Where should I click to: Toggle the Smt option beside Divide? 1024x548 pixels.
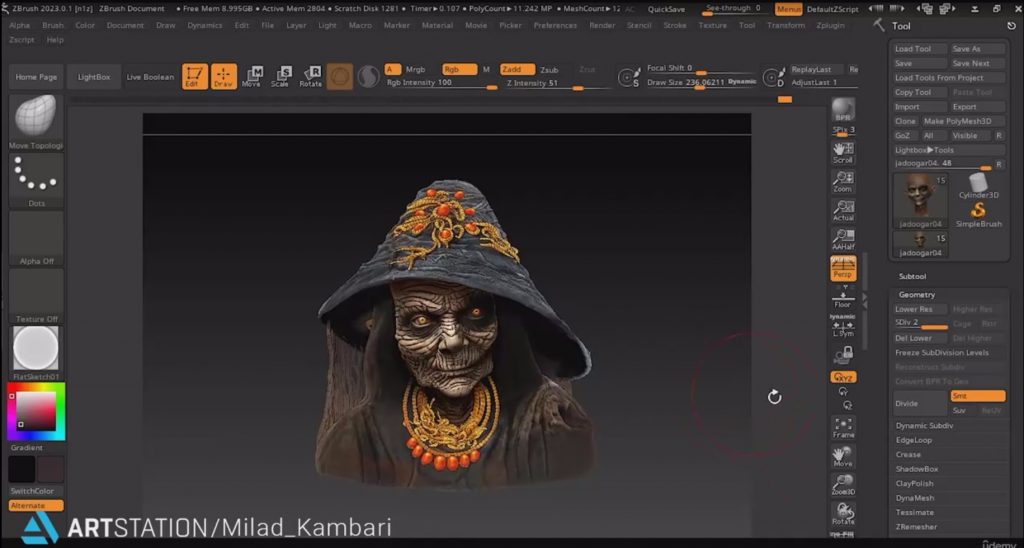(x=978, y=396)
